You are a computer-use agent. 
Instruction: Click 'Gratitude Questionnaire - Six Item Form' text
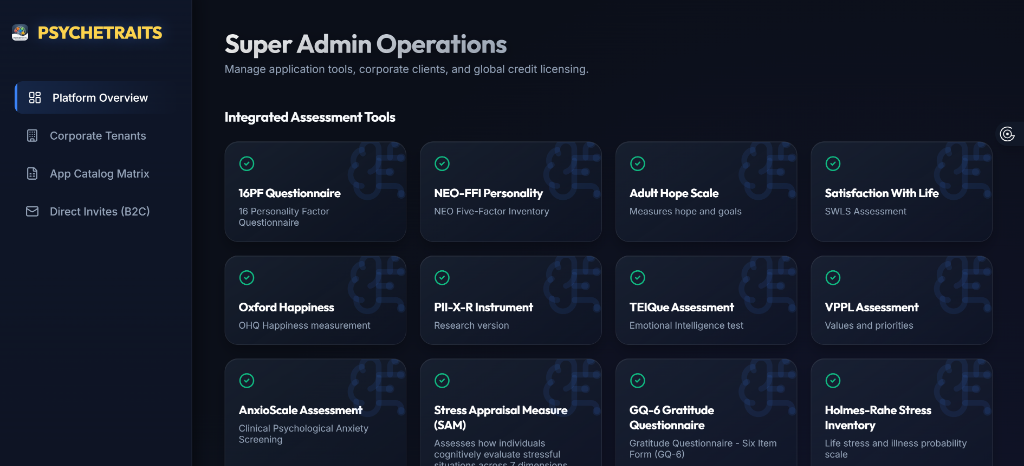click(x=703, y=448)
